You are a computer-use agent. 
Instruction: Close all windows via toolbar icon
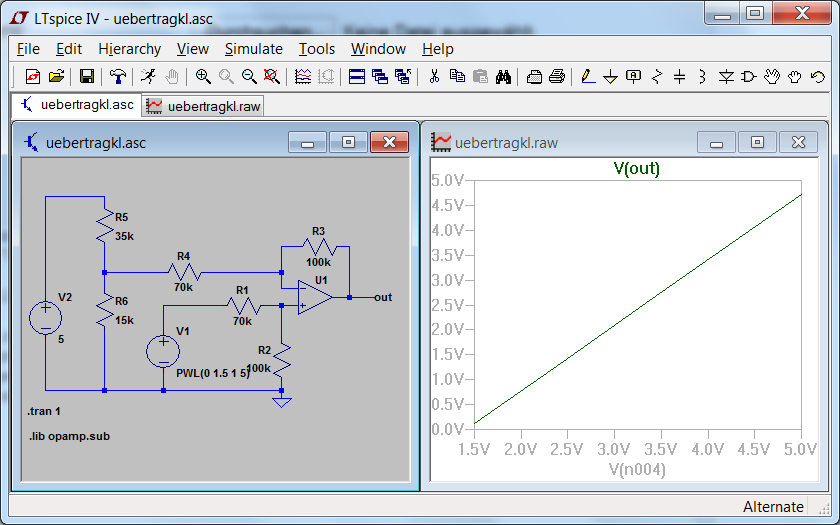click(x=403, y=77)
